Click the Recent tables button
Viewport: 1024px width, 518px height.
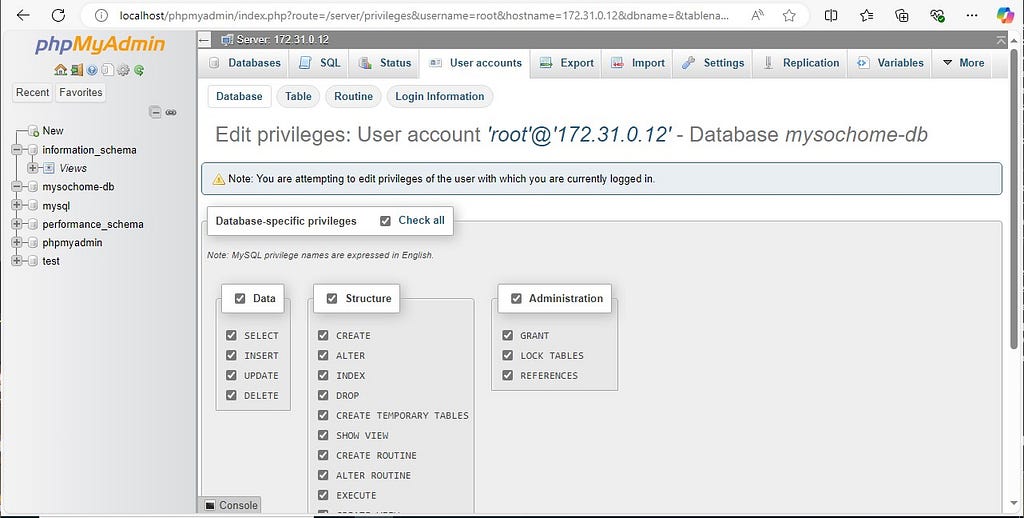33,93
